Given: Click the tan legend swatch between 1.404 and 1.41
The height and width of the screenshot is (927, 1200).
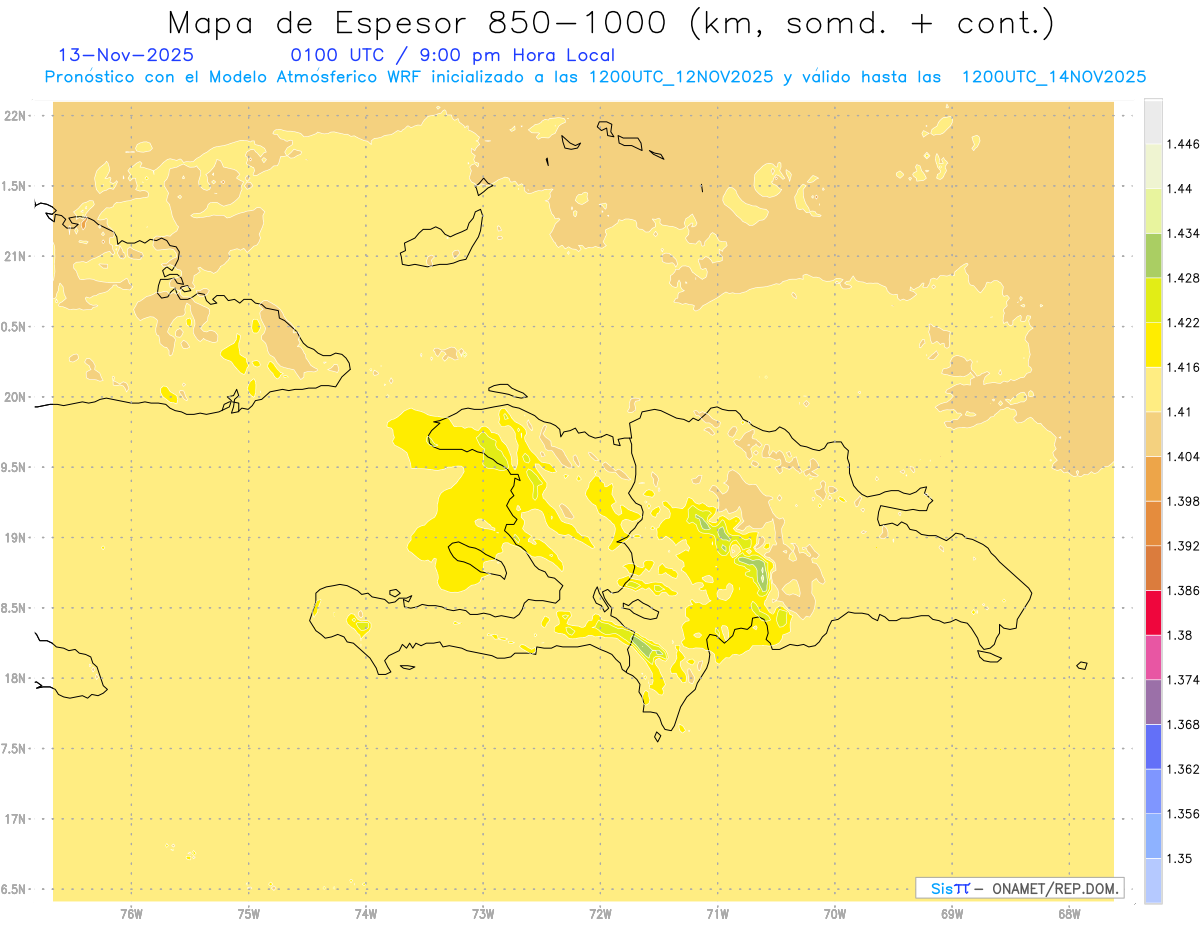Looking at the screenshot, I should click(x=1153, y=434).
